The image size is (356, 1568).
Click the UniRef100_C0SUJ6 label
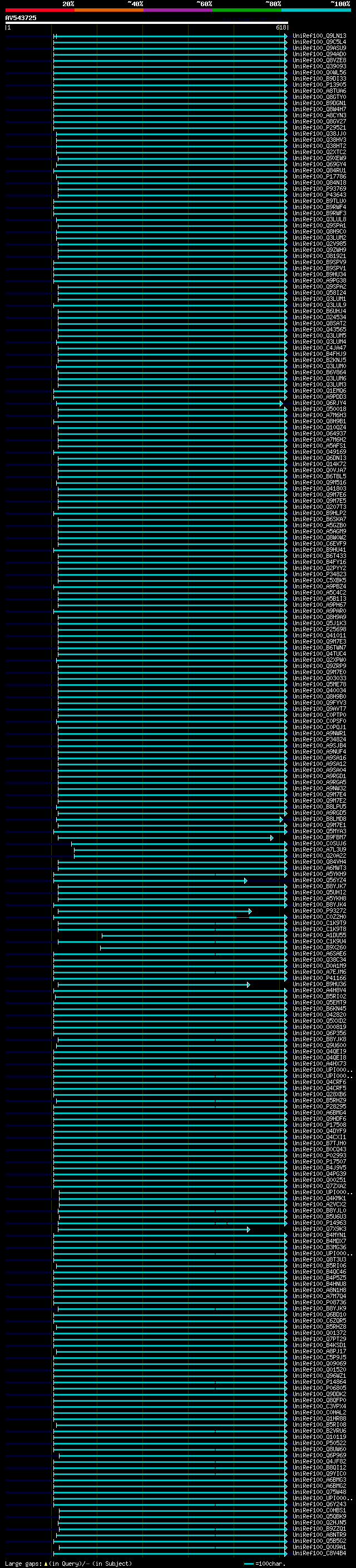pos(319,844)
